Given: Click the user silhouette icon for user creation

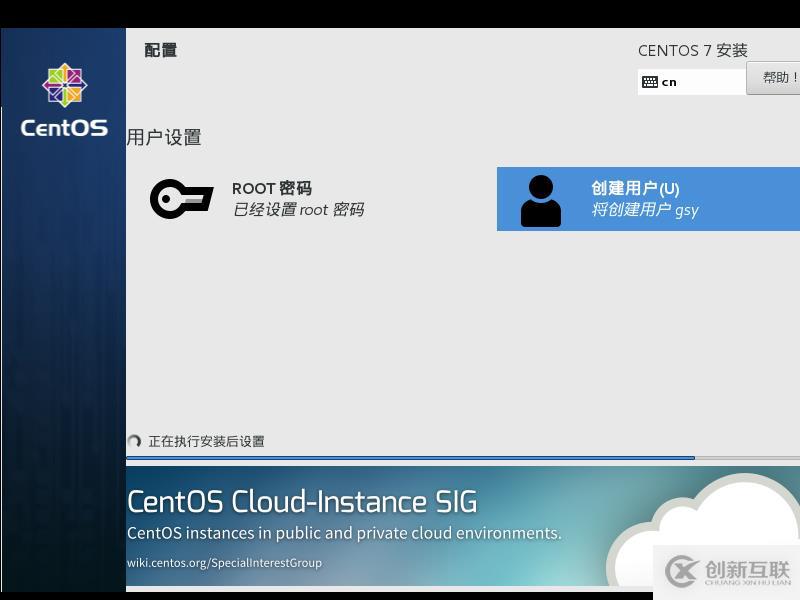Looking at the screenshot, I should (x=540, y=199).
